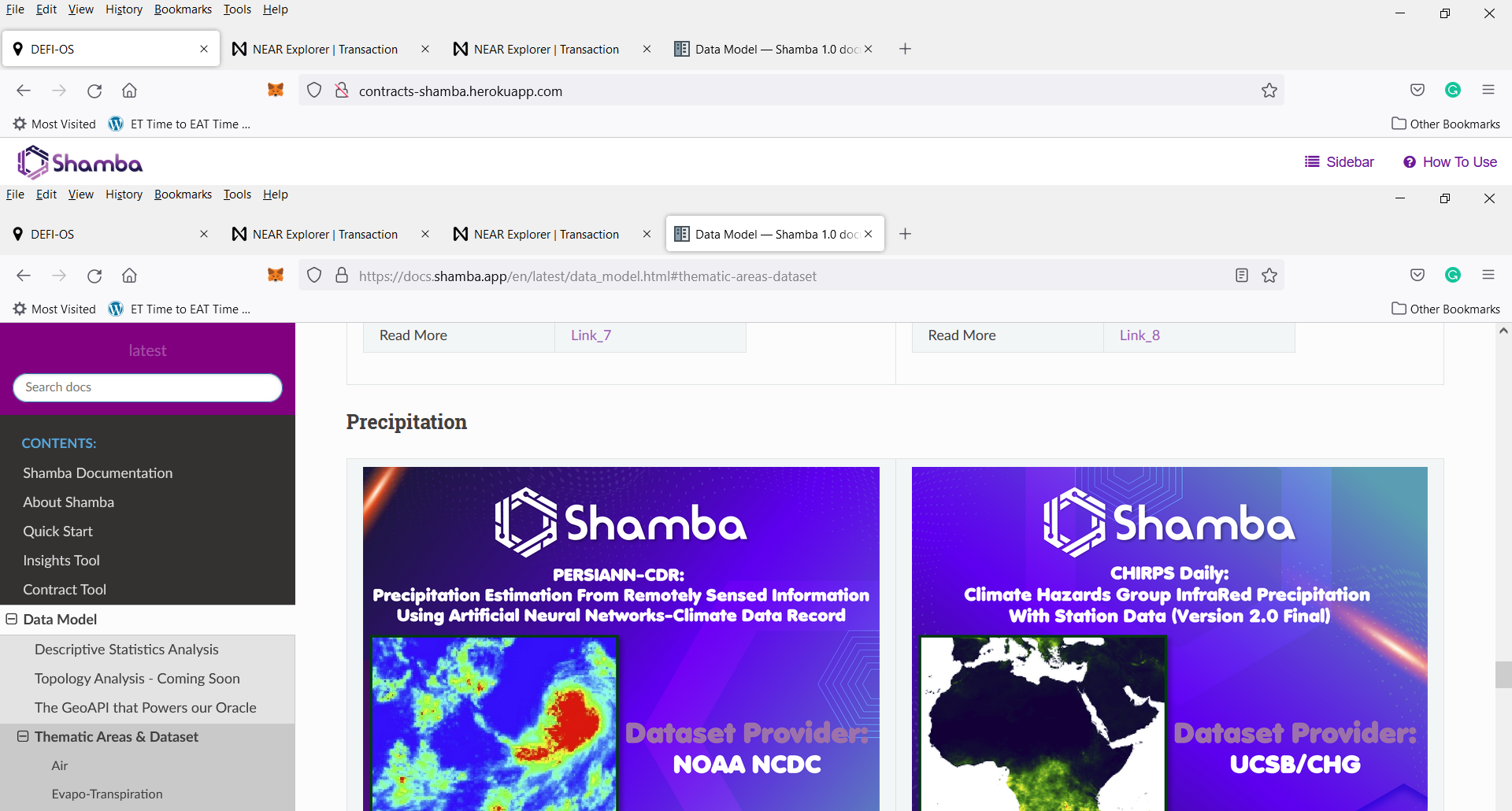This screenshot has height=811, width=1512.
Task: Open Shamba Documentation in contents
Action: (x=98, y=472)
